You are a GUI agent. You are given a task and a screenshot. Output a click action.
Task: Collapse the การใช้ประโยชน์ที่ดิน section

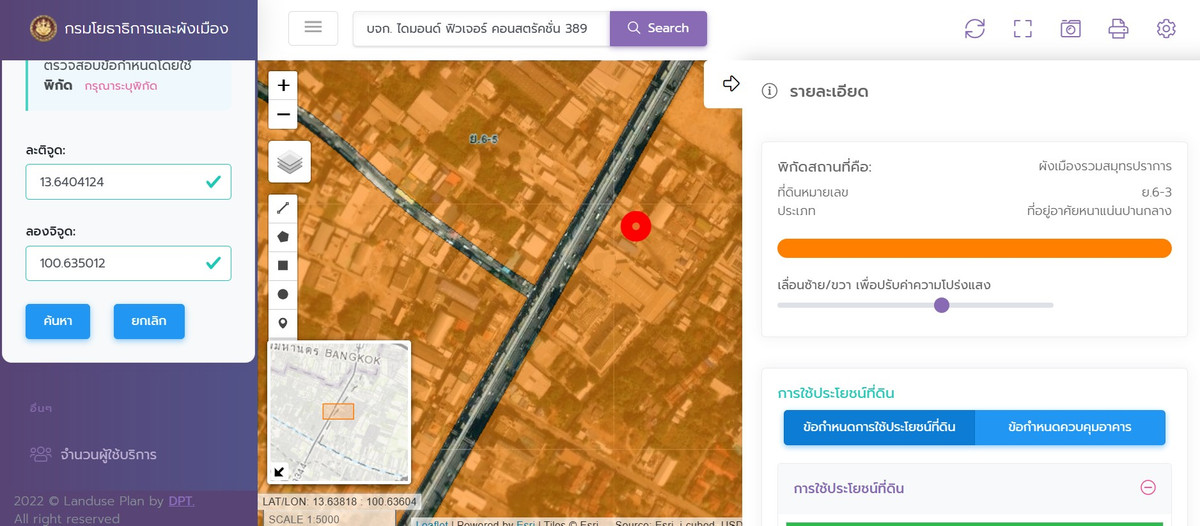[1148, 488]
